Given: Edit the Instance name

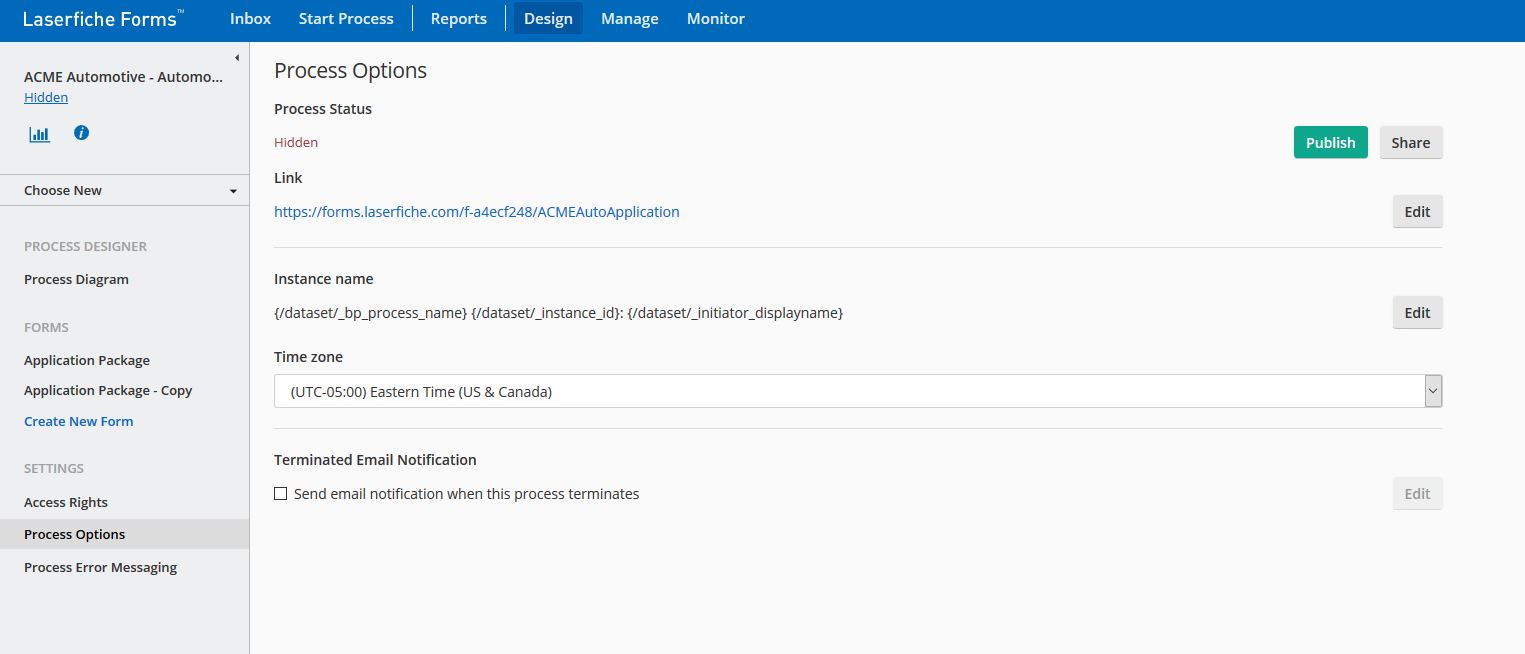Looking at the screenshot, I should tap(1417, 313).
